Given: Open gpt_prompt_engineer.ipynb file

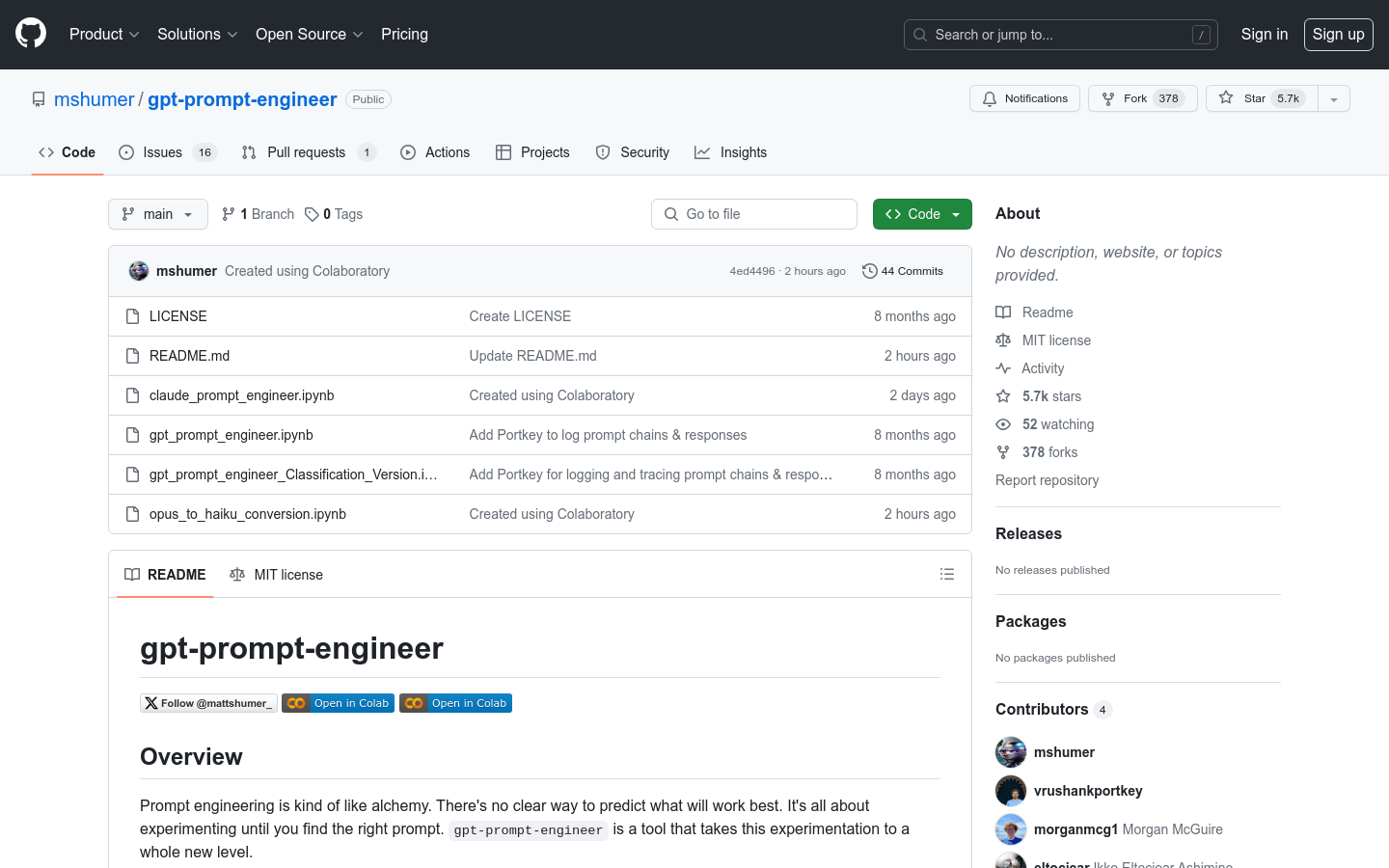Looking at the screenshot, I should pyautogui.click(x=231, y=435).
